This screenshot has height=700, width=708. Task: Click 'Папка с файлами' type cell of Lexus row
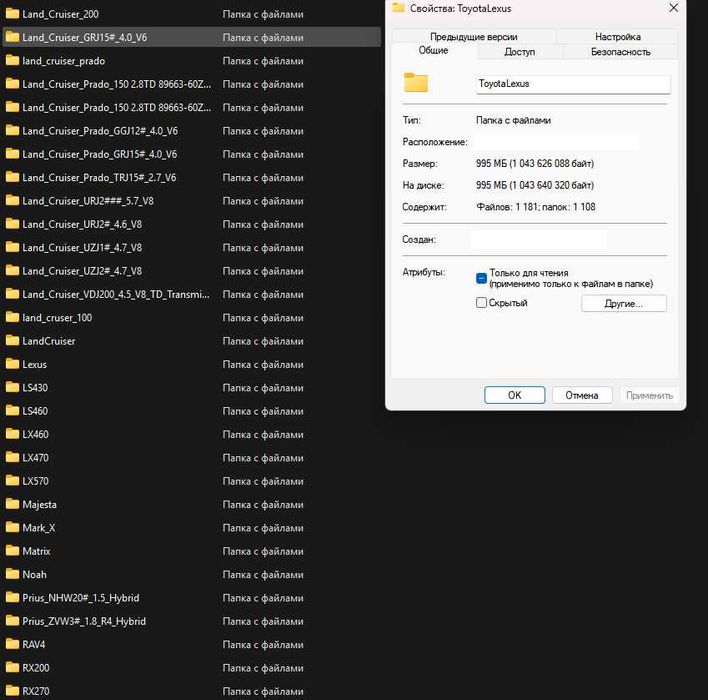(x=263, y=364)
